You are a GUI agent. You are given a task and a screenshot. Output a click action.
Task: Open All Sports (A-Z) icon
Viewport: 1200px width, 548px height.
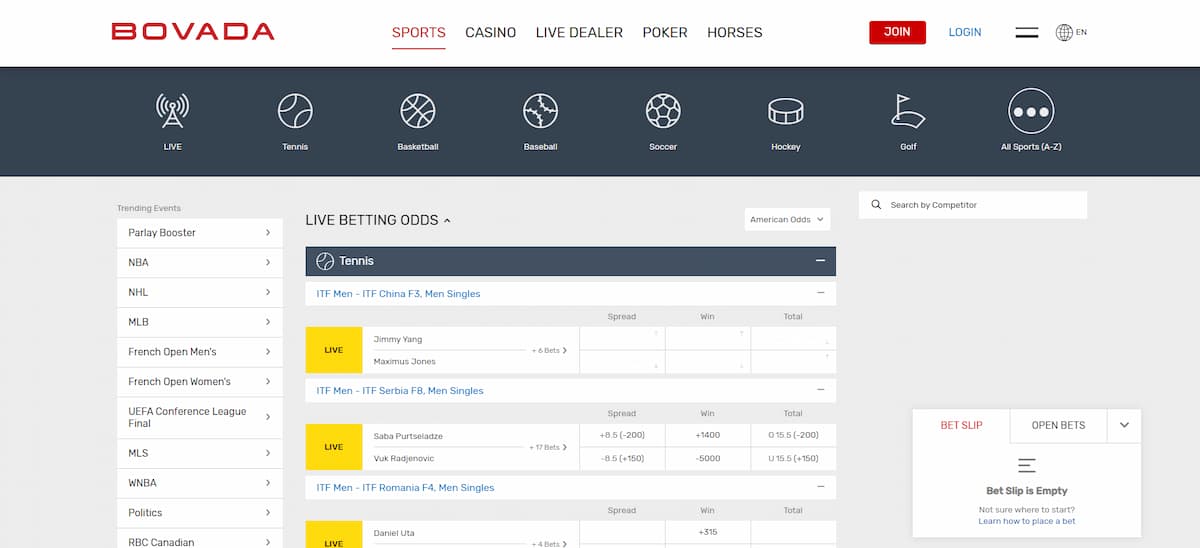tap(1031, 111)
